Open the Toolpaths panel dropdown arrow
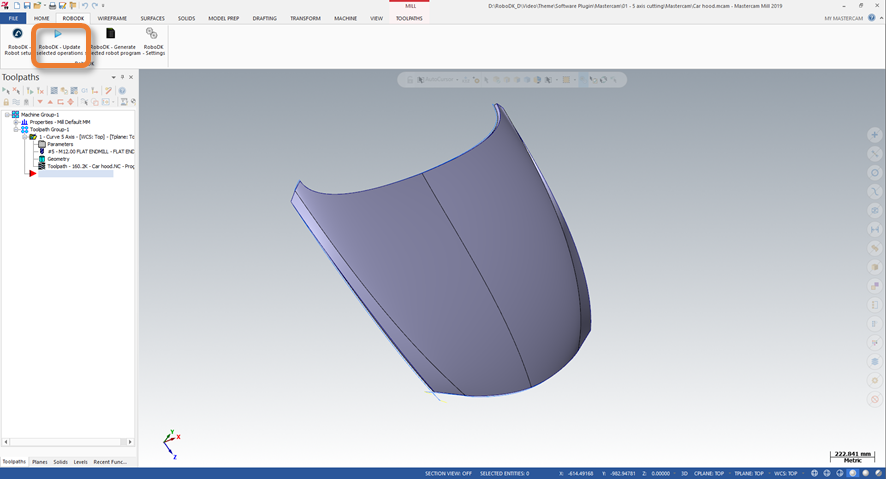Image resolution: width=886 pixels, height=479 pixels. (x=111, y=77)
